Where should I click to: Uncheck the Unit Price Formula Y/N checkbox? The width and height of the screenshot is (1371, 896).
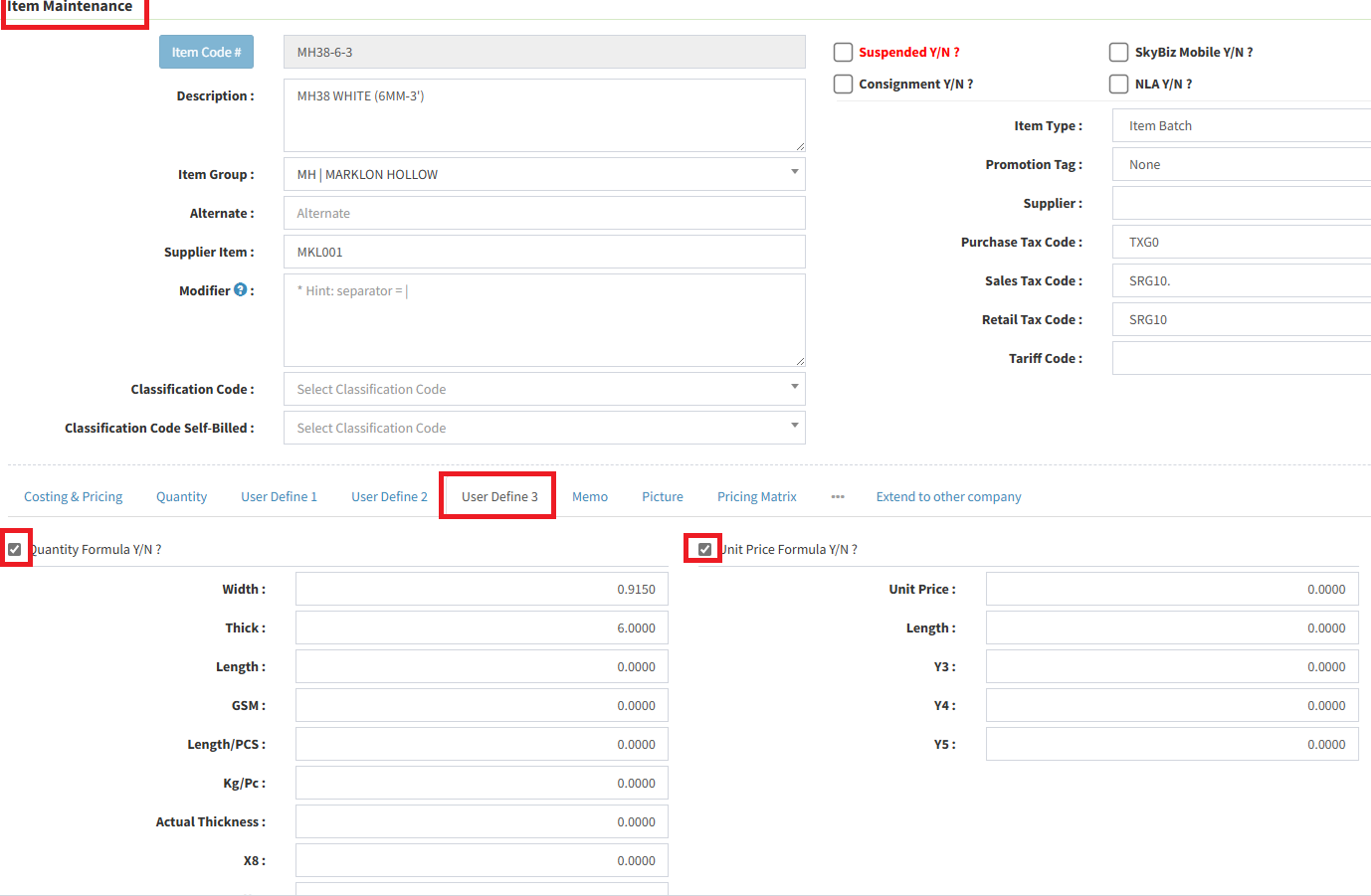(704, 549)
